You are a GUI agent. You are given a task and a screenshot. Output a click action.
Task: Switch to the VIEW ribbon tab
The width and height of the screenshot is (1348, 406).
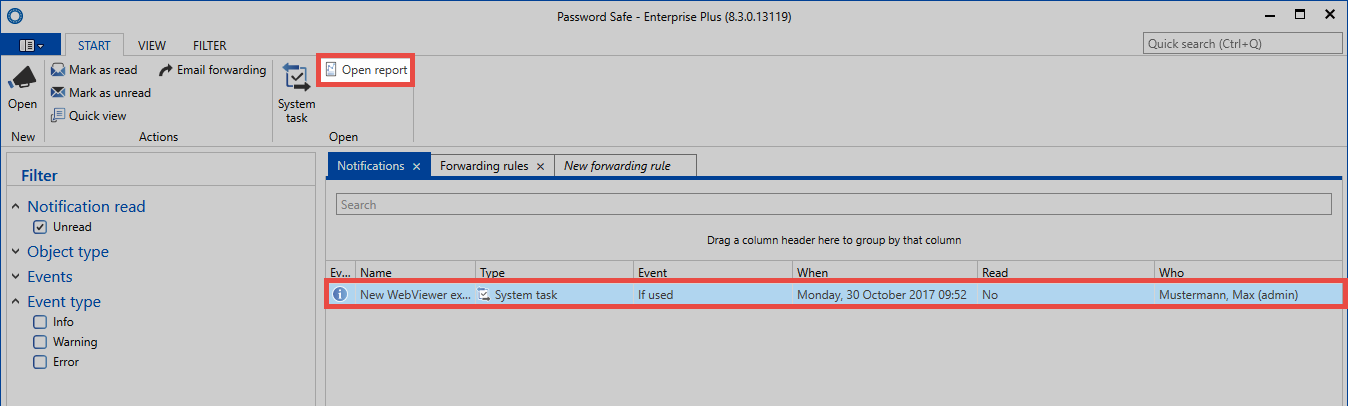[152, 46]
